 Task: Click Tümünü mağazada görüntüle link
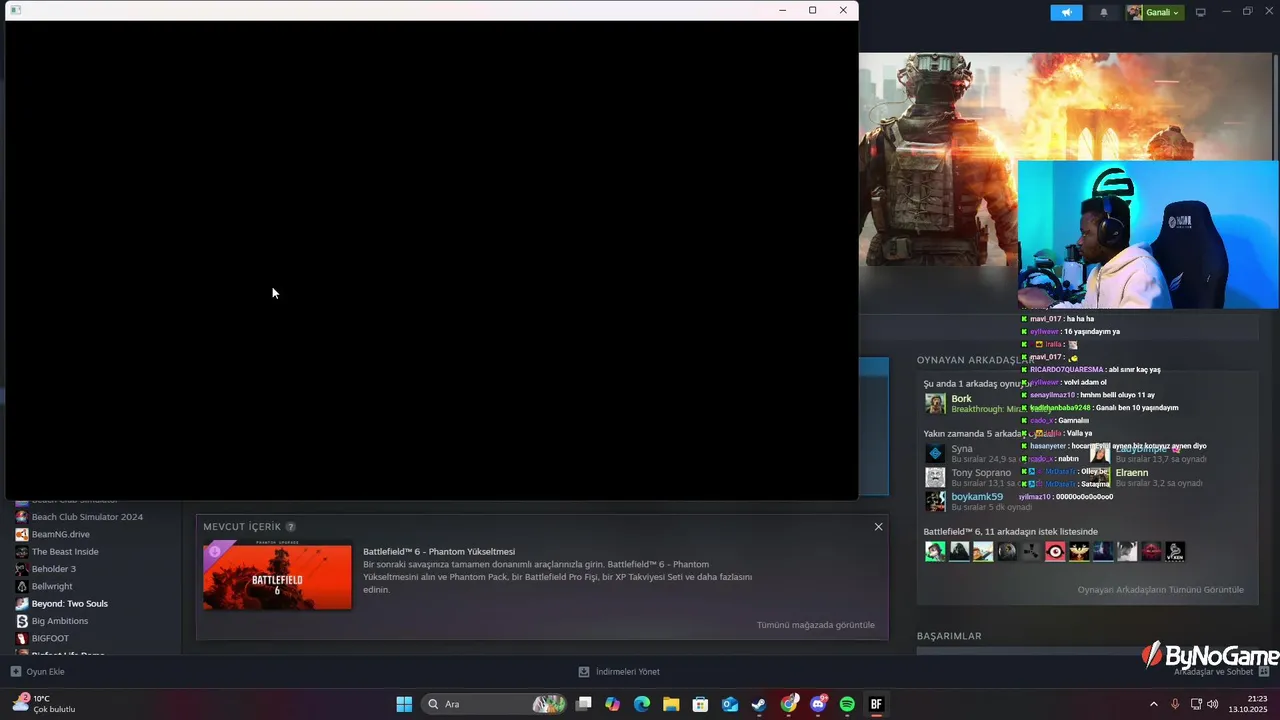(x=816, y=625)
